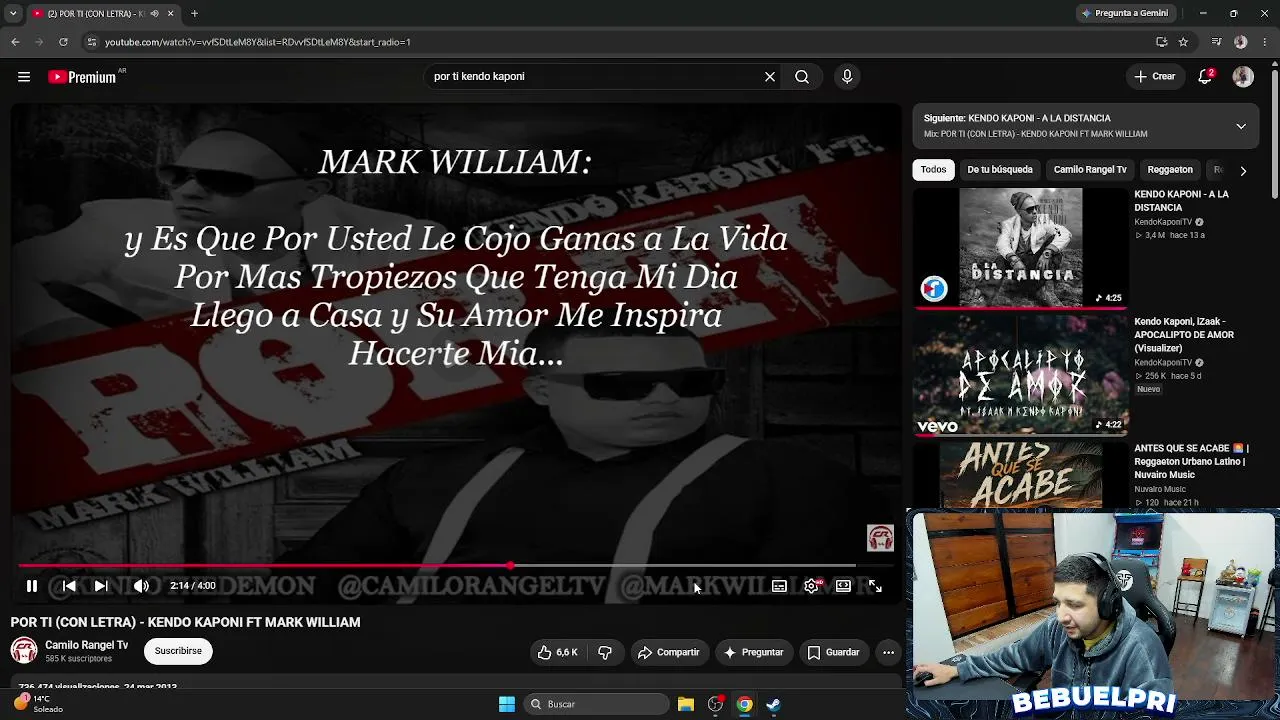The image size is (1280, 720).
Task: Like the video with thumbs up
Action: tap(557, 652)
